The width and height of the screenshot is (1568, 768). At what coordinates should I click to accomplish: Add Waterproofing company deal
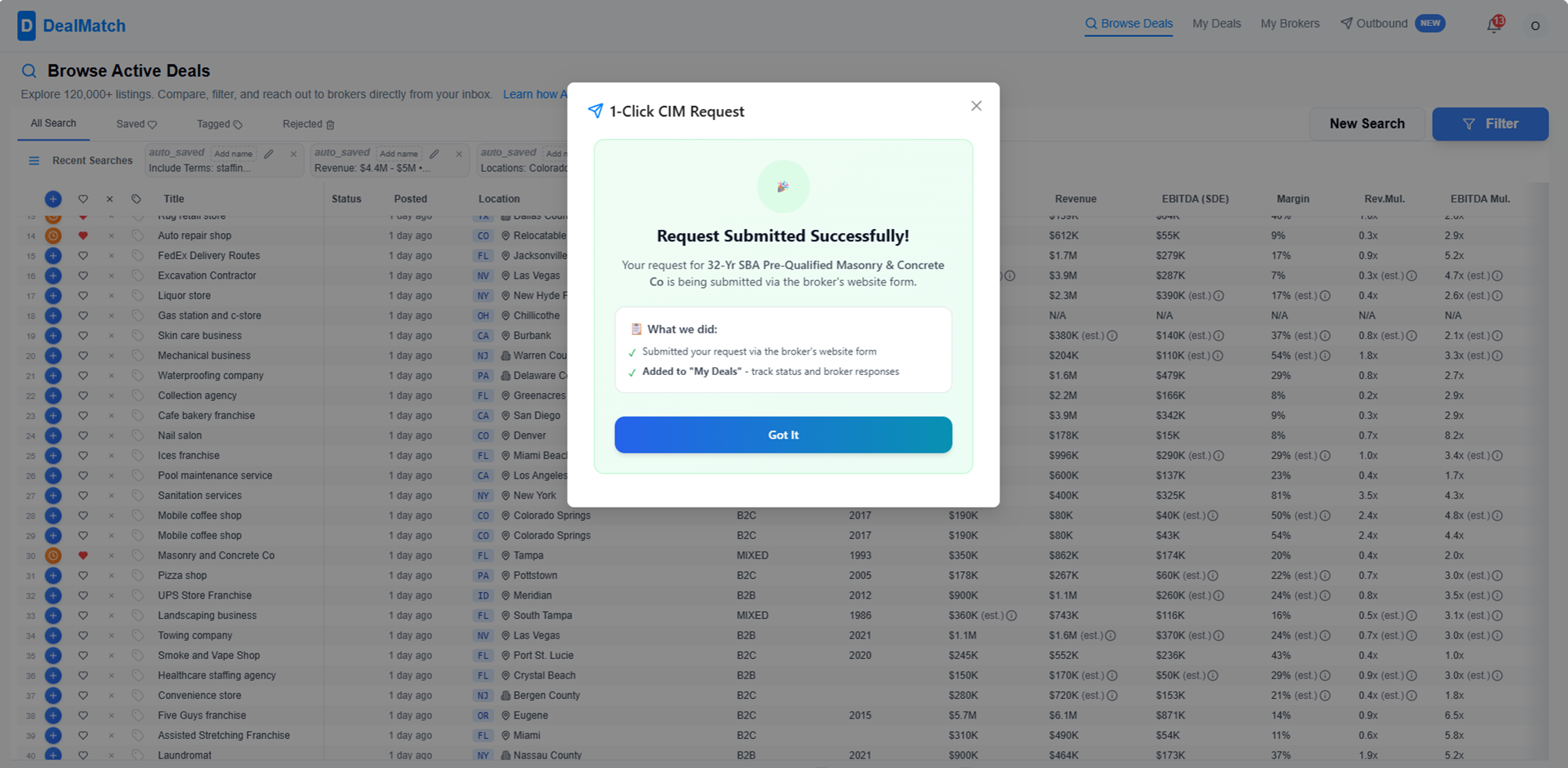[x=53, y=376]
